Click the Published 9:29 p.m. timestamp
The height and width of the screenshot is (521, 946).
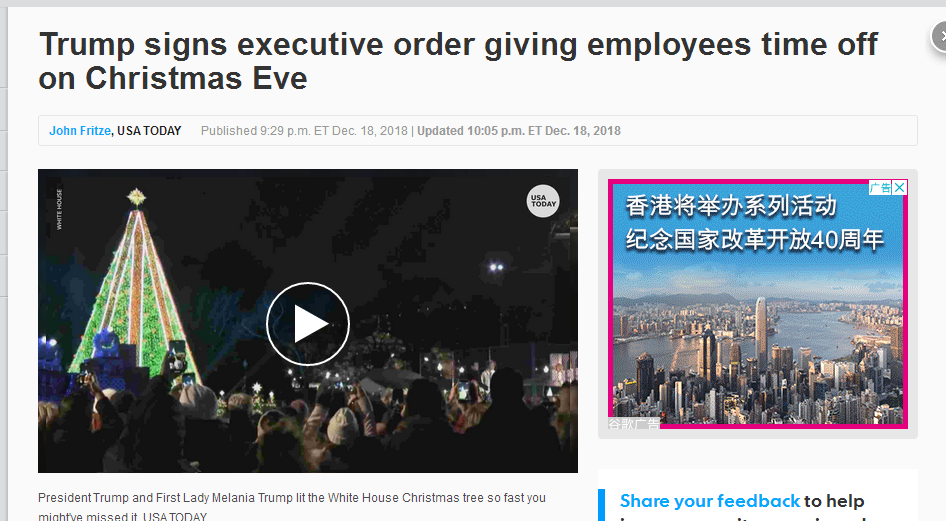pos(304,131)
